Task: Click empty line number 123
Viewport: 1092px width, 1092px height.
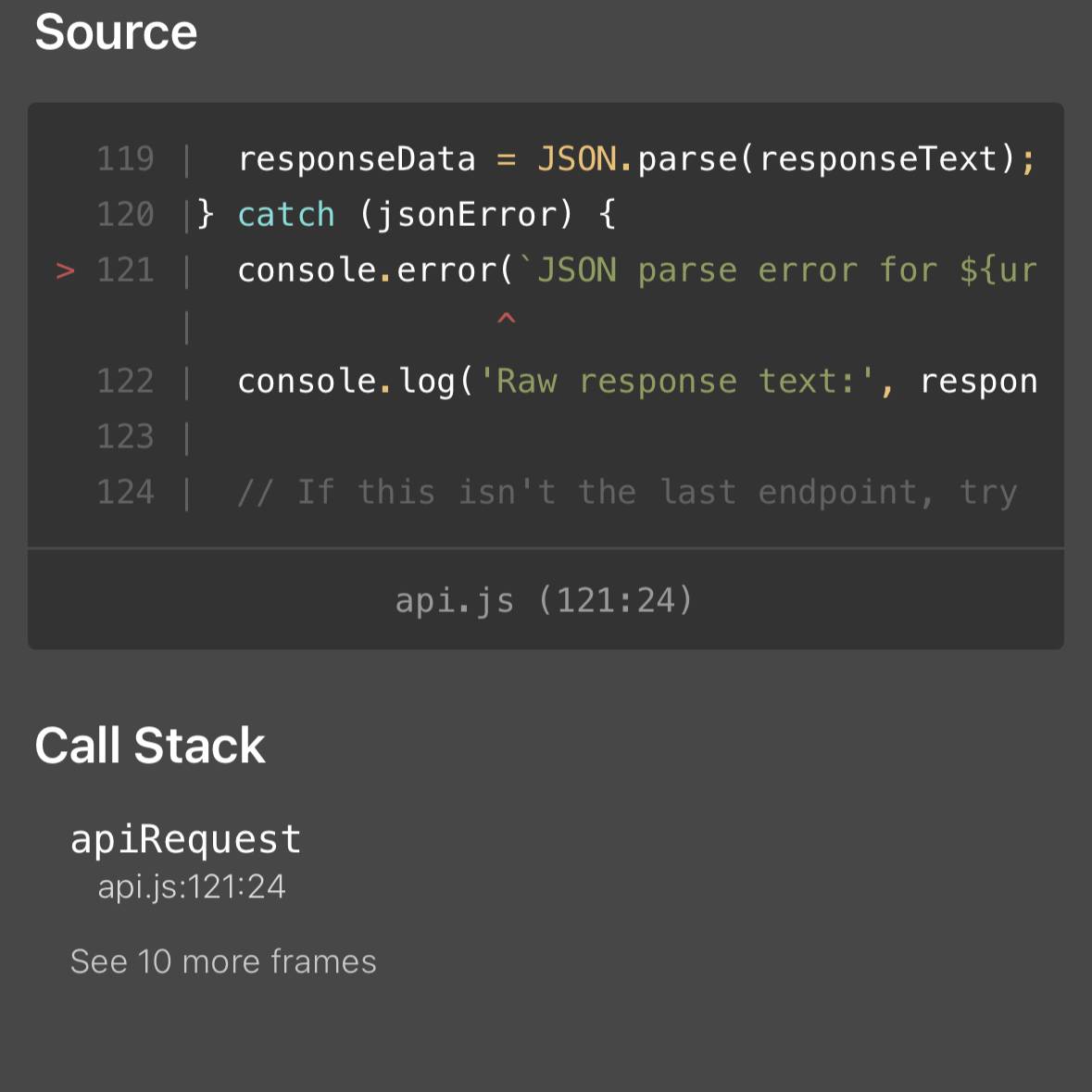Action: (125, 437)
